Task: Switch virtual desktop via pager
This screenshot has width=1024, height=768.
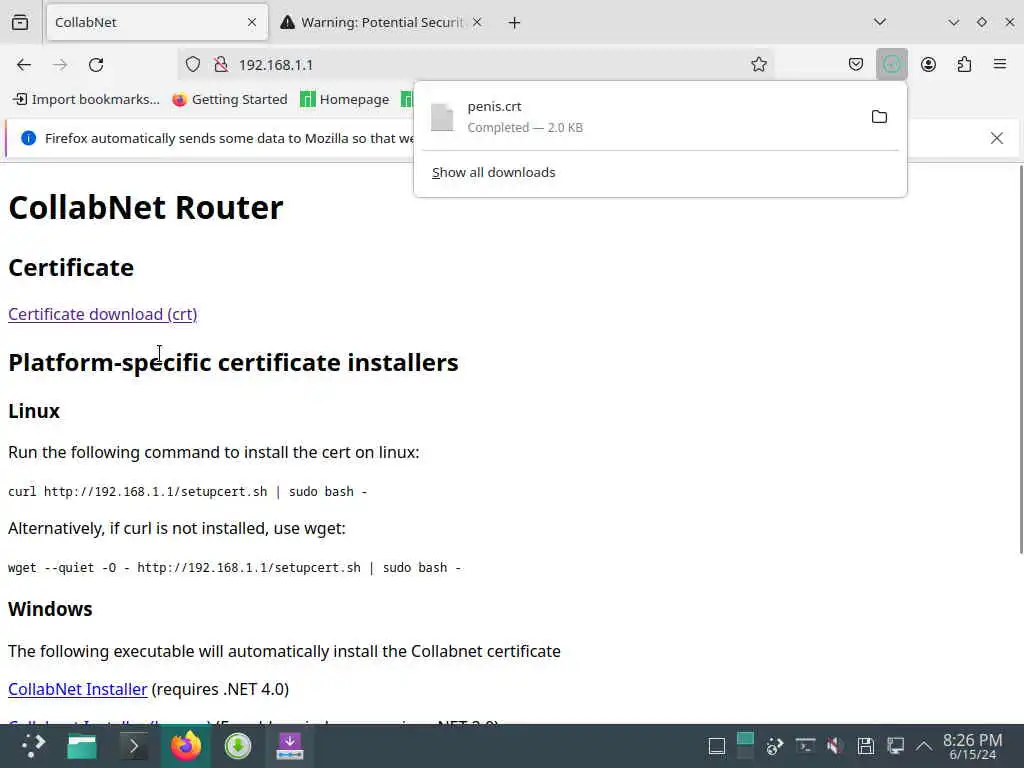Action: [745, 746]
